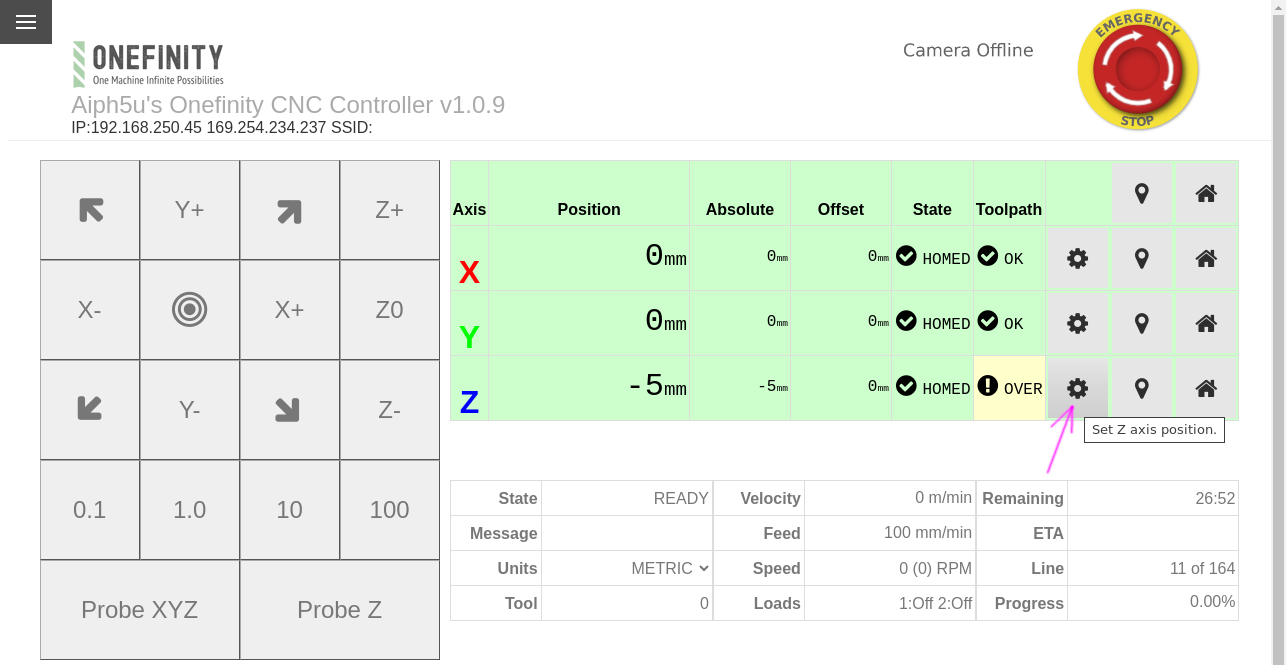Jog diagonally with the up-right arrow
This screenshot has width=1286, height=665.
(290, 210)
